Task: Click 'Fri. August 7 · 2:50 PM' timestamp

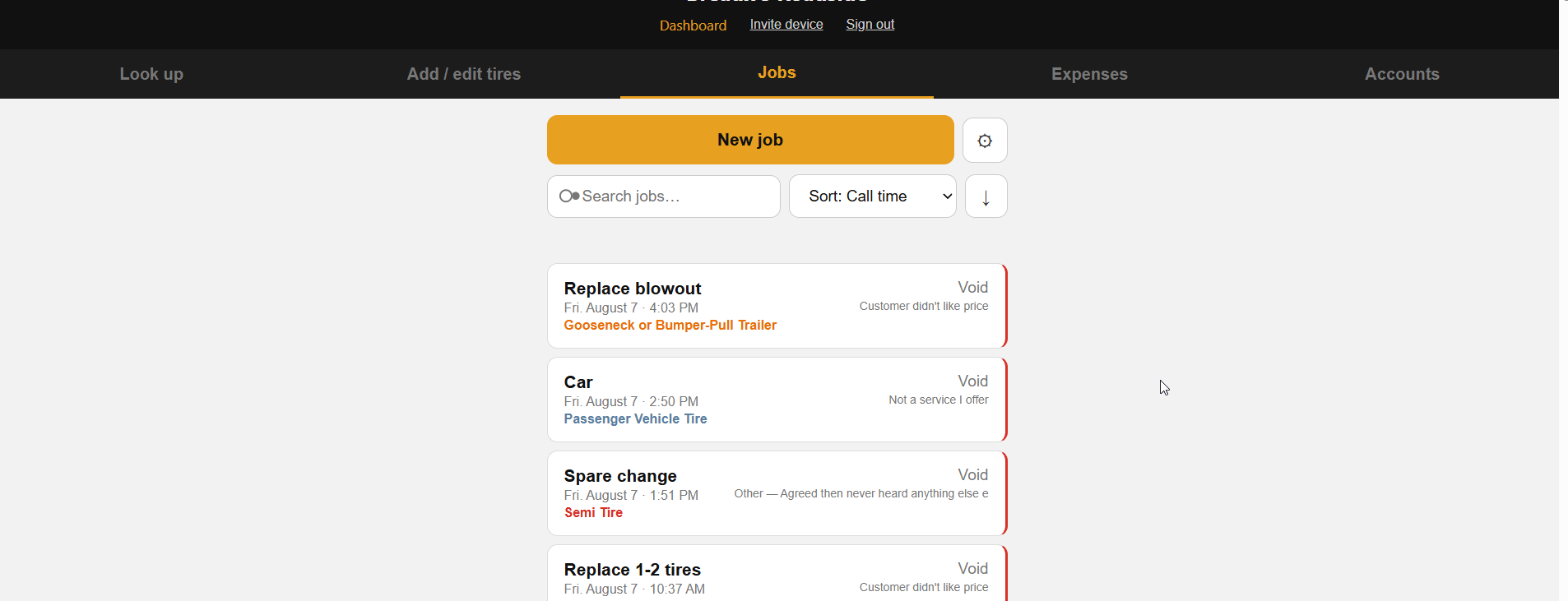Action: point(631,402)
